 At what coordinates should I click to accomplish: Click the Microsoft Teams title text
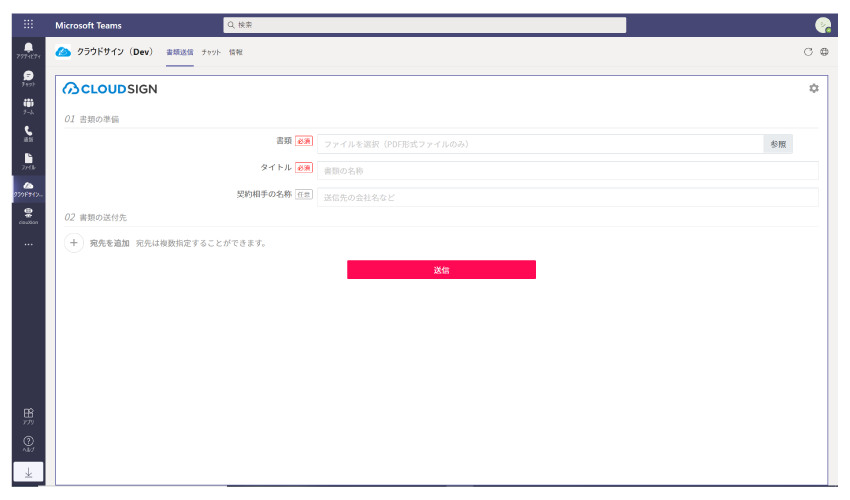[x=88, y=25]
